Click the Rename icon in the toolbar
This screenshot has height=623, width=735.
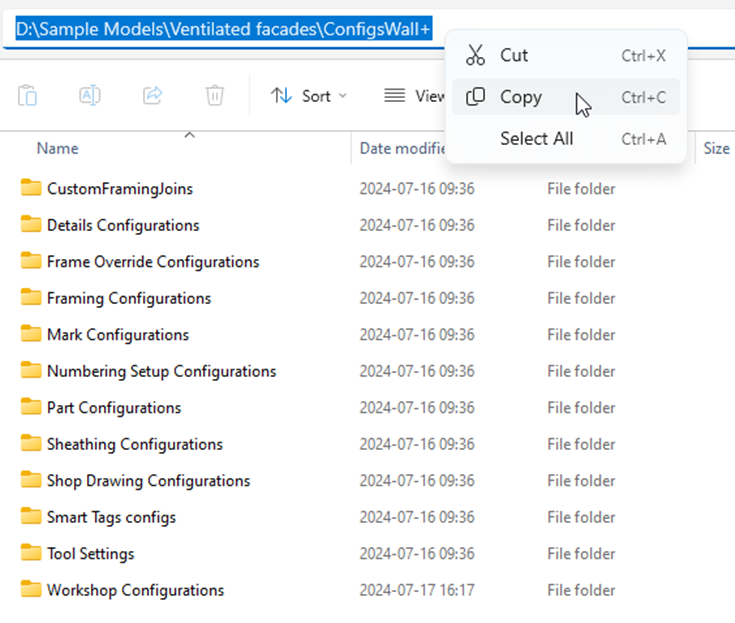point(90,96)
